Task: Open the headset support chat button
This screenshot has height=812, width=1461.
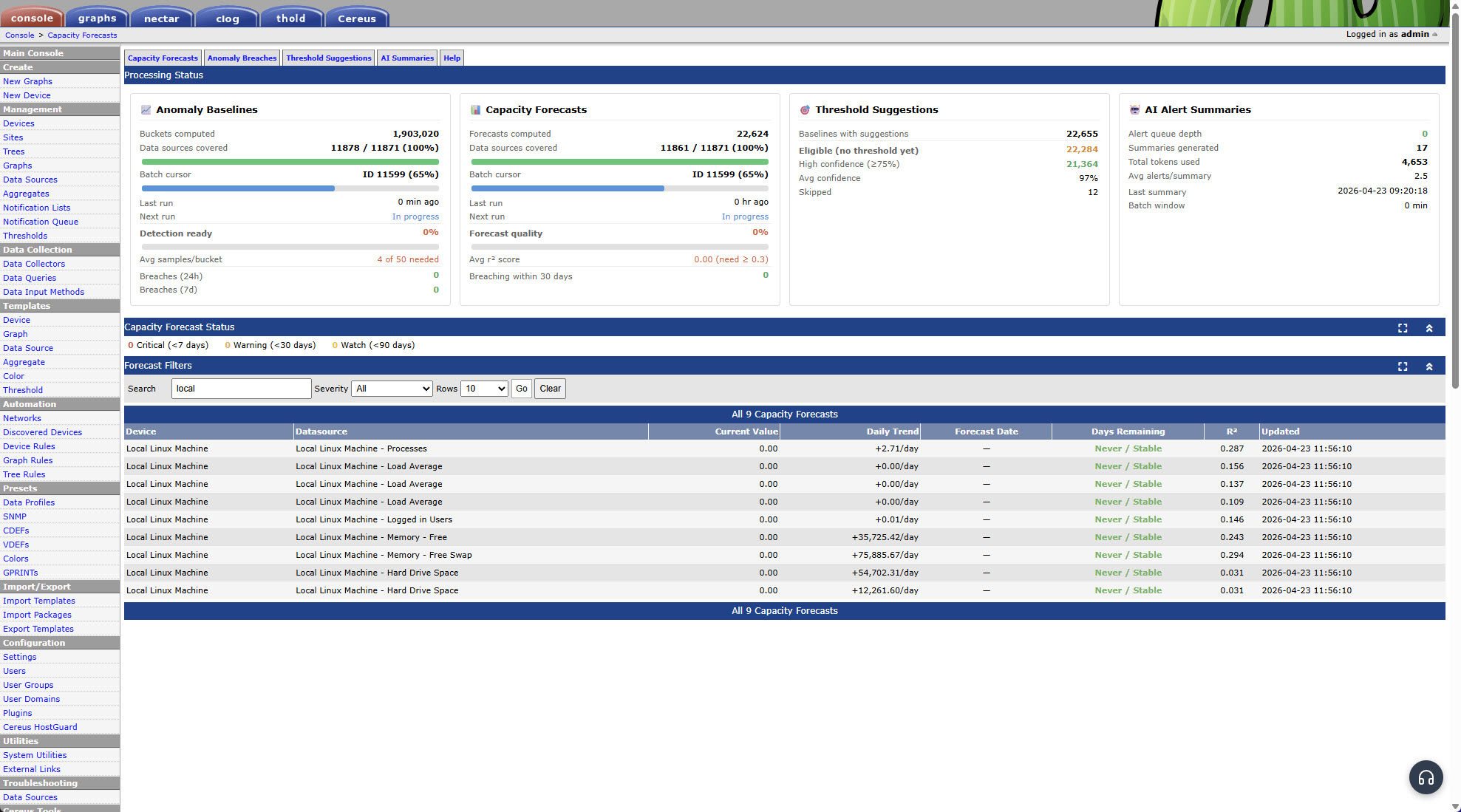Action: click(1426, 777)
